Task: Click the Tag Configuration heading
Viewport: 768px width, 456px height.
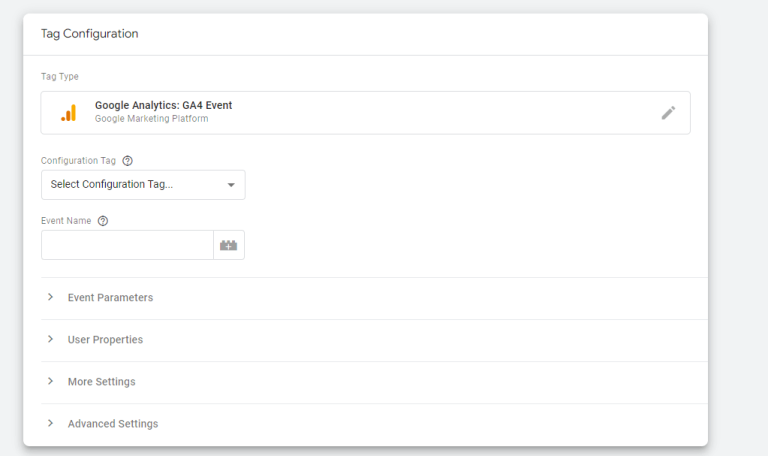Action: tap(90, 34)
